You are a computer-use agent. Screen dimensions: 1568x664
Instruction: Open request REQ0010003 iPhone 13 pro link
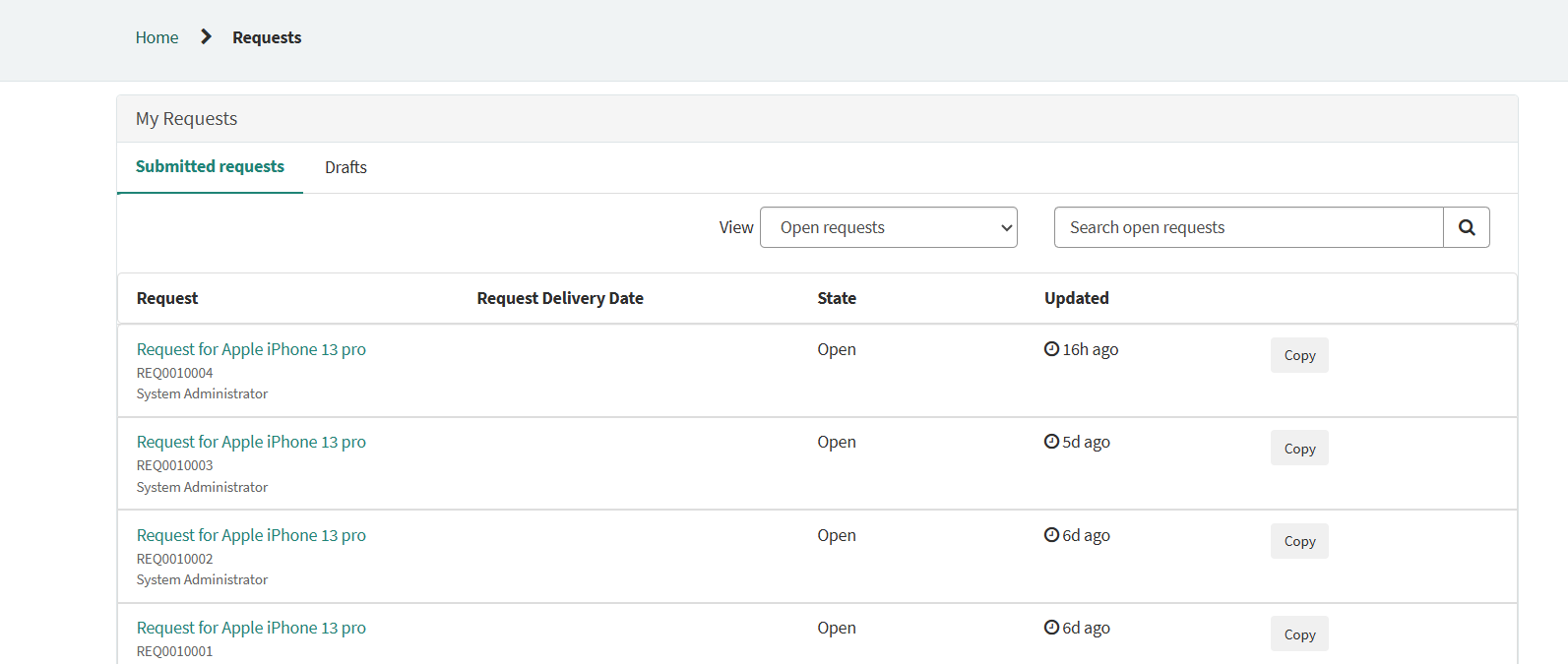[x=251, y=442]
